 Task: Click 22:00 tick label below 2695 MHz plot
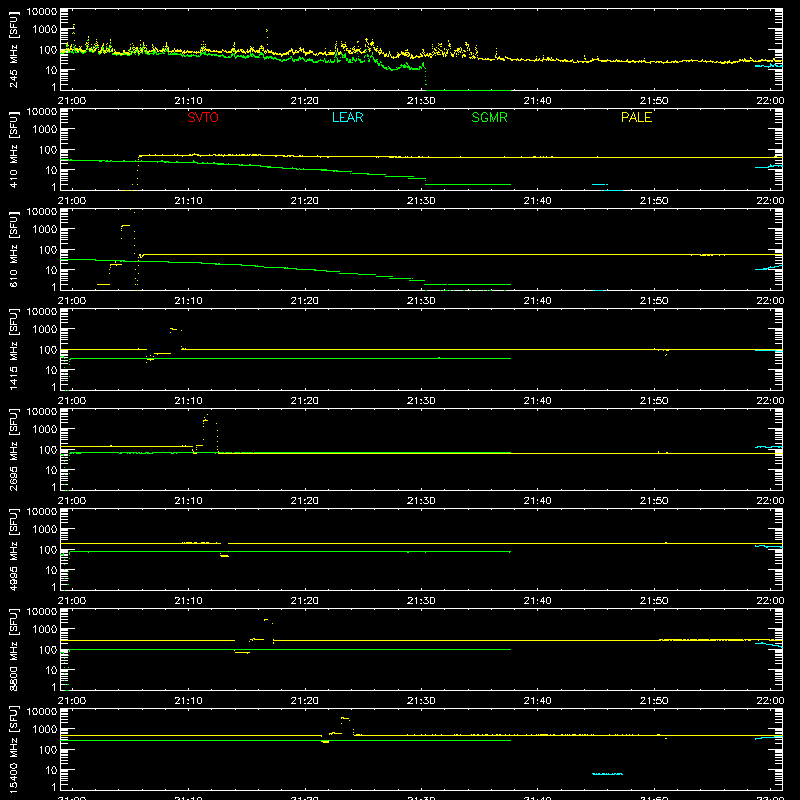click(x=770, y=501)
